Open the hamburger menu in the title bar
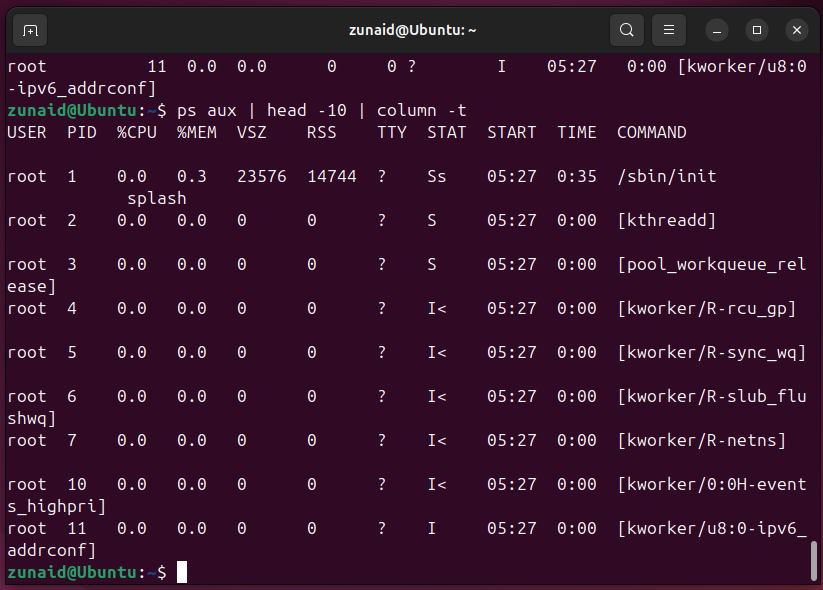823x590 pixels. [x=668, y=30]
